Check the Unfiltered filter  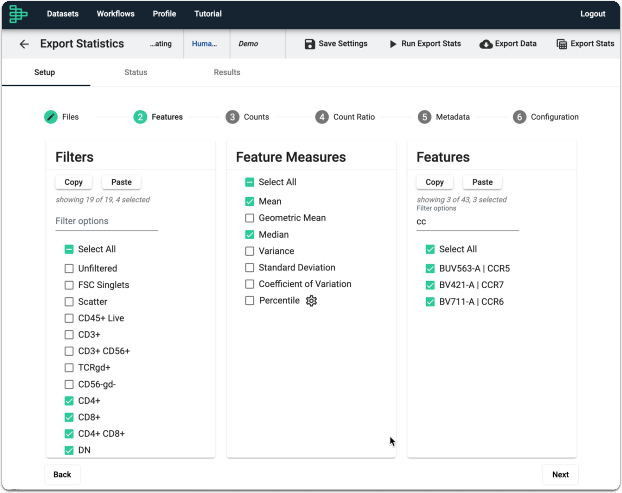[69, 269]
